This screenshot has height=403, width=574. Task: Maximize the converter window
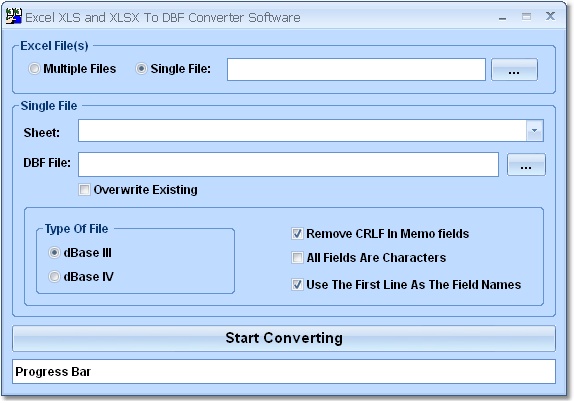tap(526, 16)
